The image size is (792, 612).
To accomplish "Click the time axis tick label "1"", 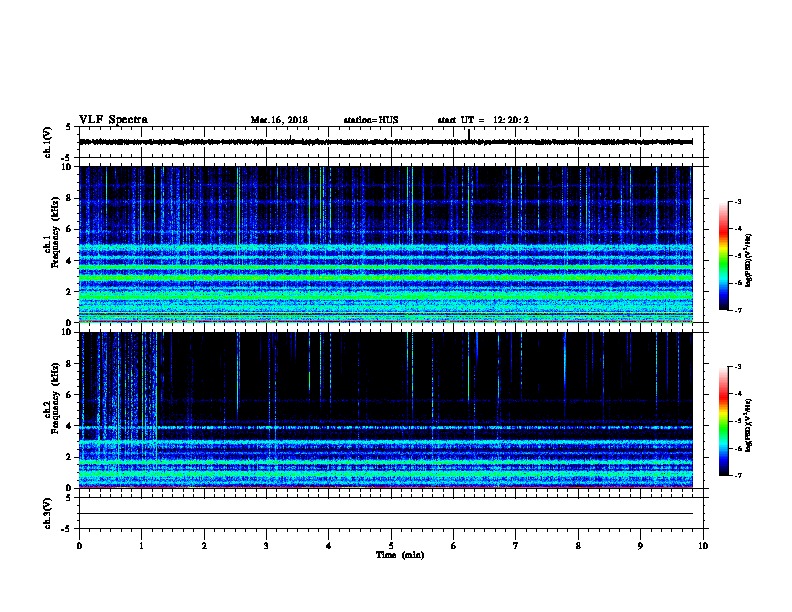I will coord(141,546).
